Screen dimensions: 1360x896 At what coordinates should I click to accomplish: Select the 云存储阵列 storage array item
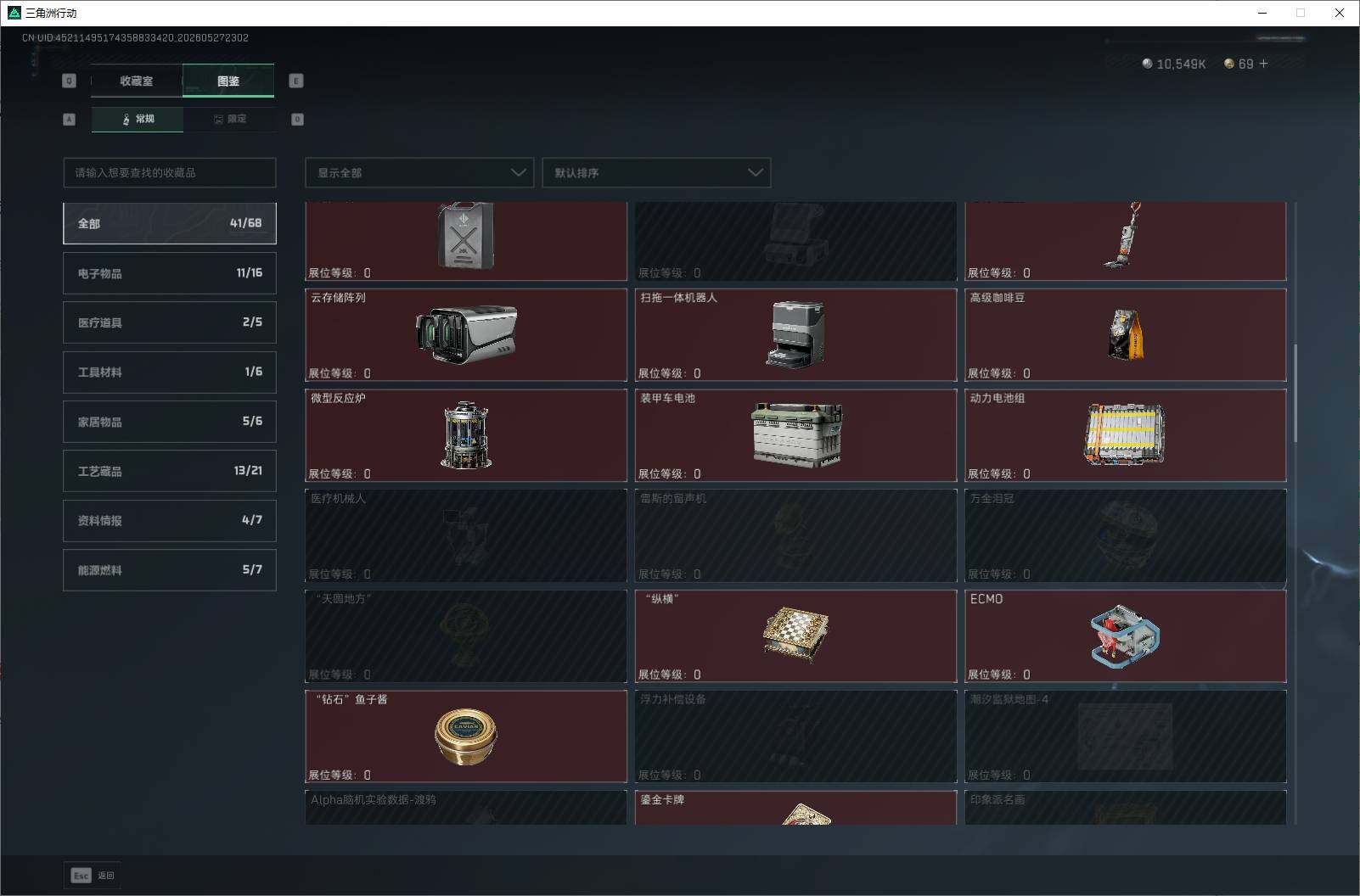[465, 334]
